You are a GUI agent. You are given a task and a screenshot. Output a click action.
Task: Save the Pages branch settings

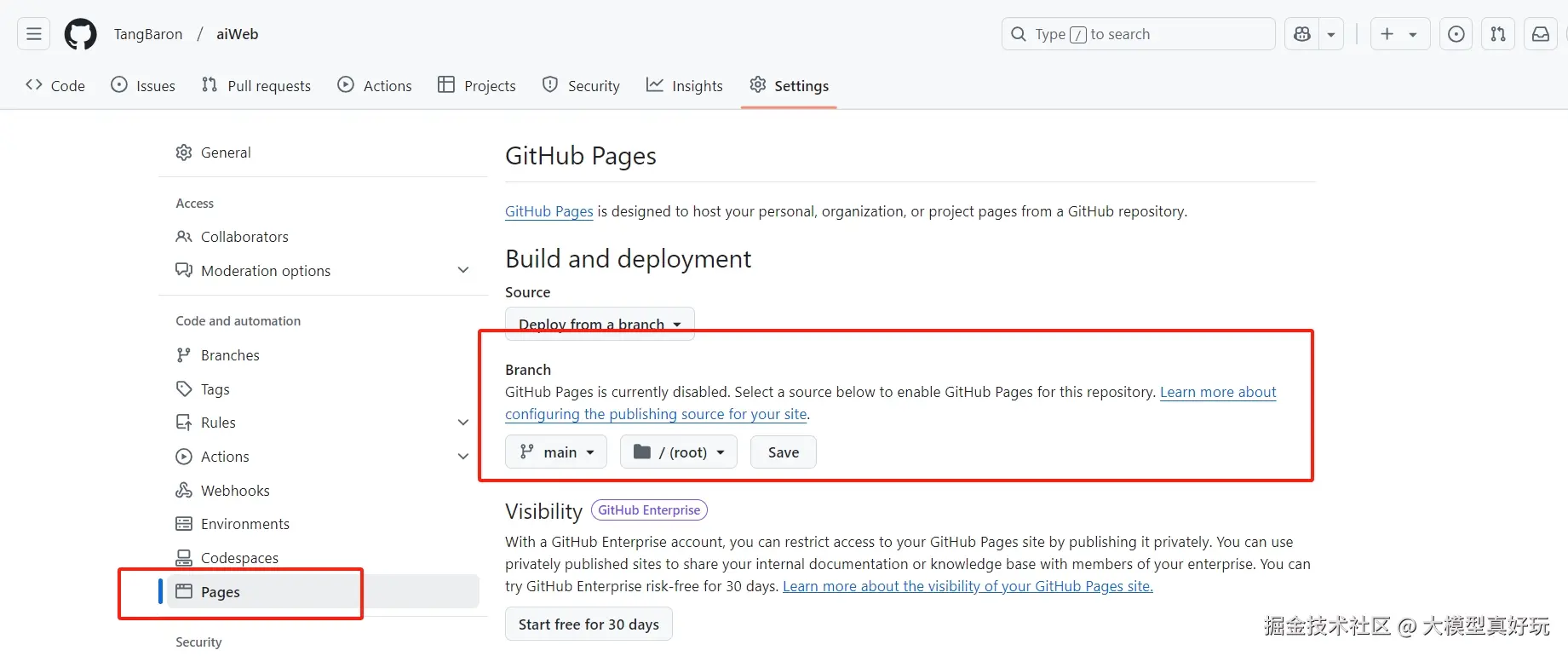tap(784, 452)
